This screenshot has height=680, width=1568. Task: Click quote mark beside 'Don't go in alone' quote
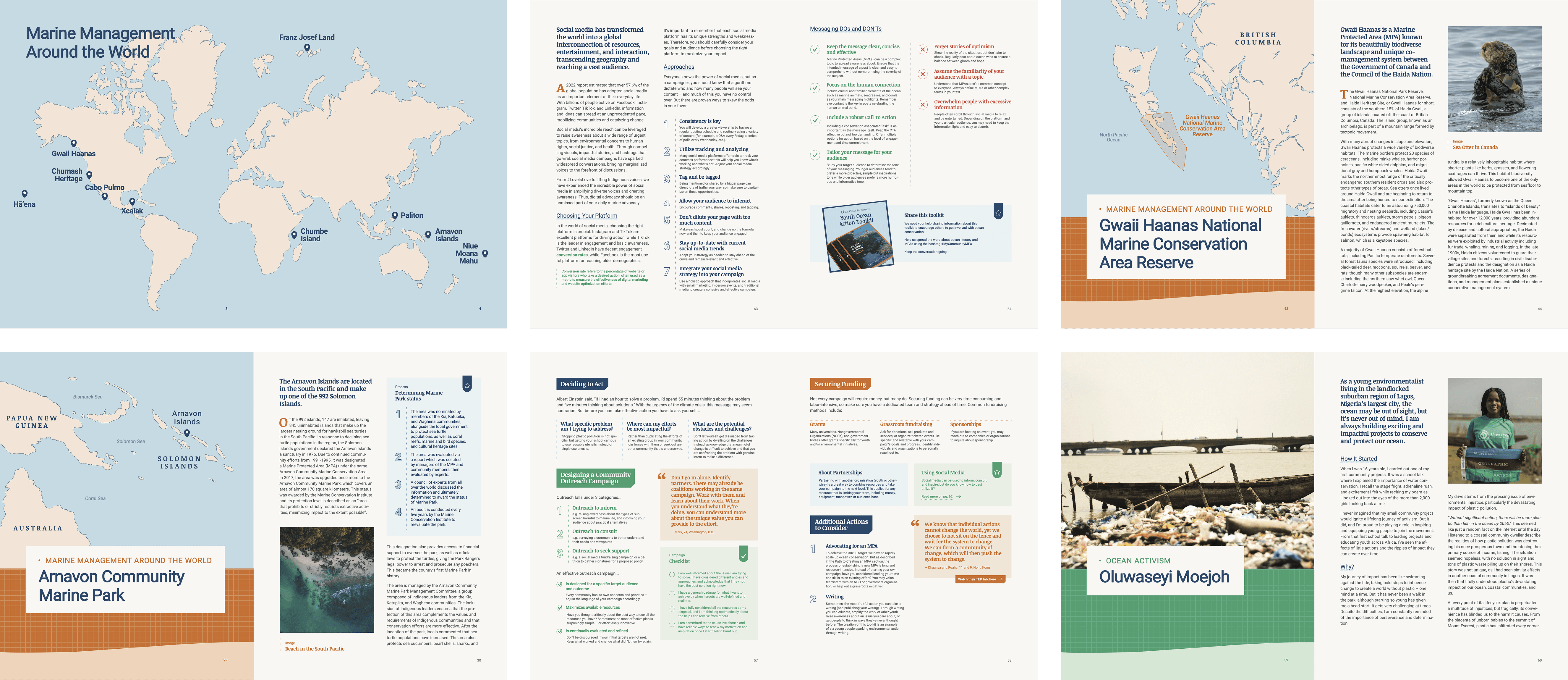point(662,477)
